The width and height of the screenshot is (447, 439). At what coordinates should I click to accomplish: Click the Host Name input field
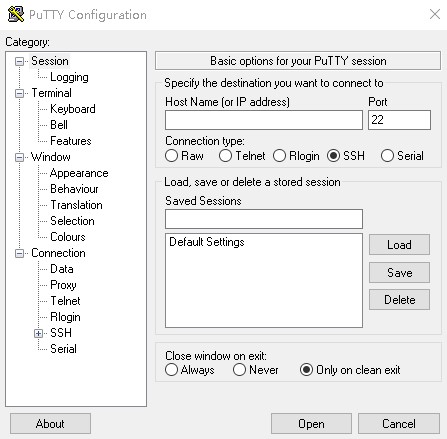pyautogui.click(x=264, y=120)
